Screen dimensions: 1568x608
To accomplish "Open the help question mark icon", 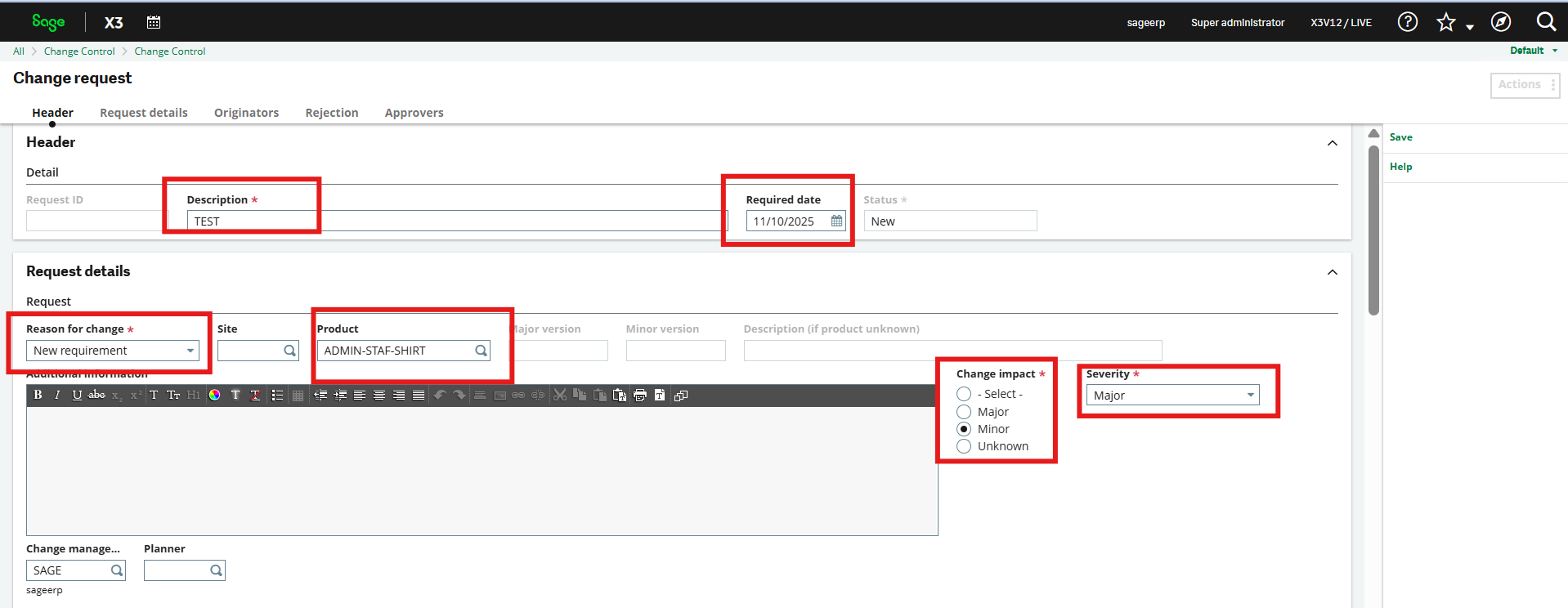I will pyautogui.click(x=1407, y=22).
